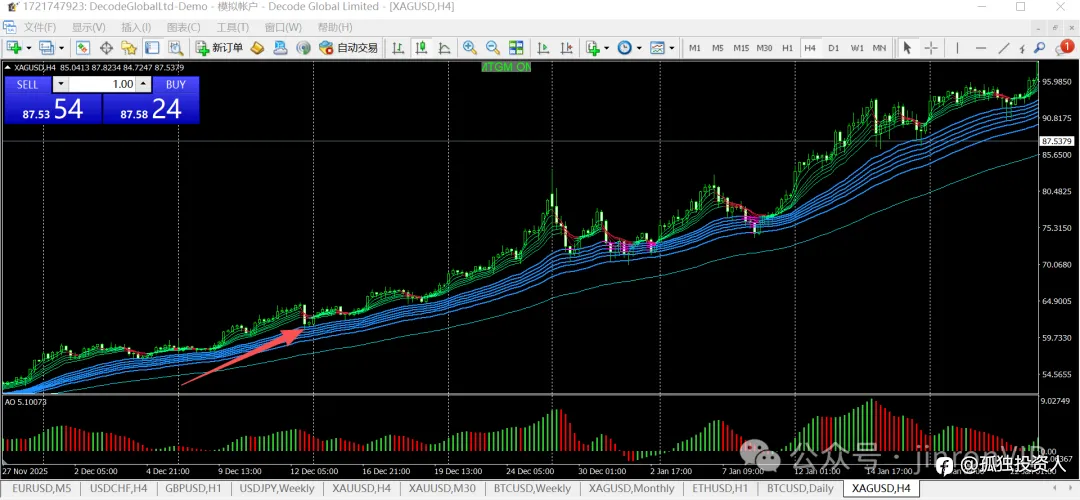This screenshot has width=1080, height=500.
Task: Select the trendline drawing tool
Action: pos(1004,48)
